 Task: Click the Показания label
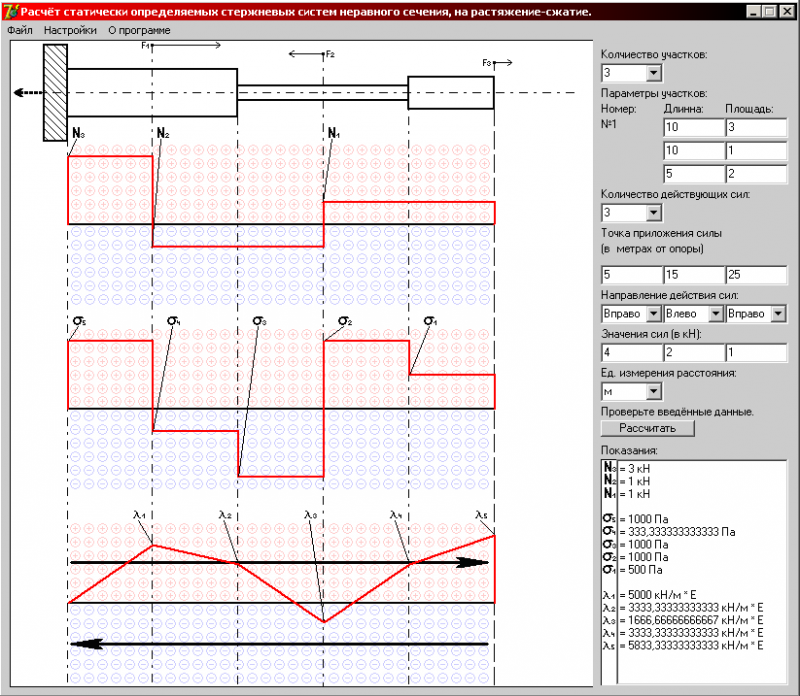629,451
